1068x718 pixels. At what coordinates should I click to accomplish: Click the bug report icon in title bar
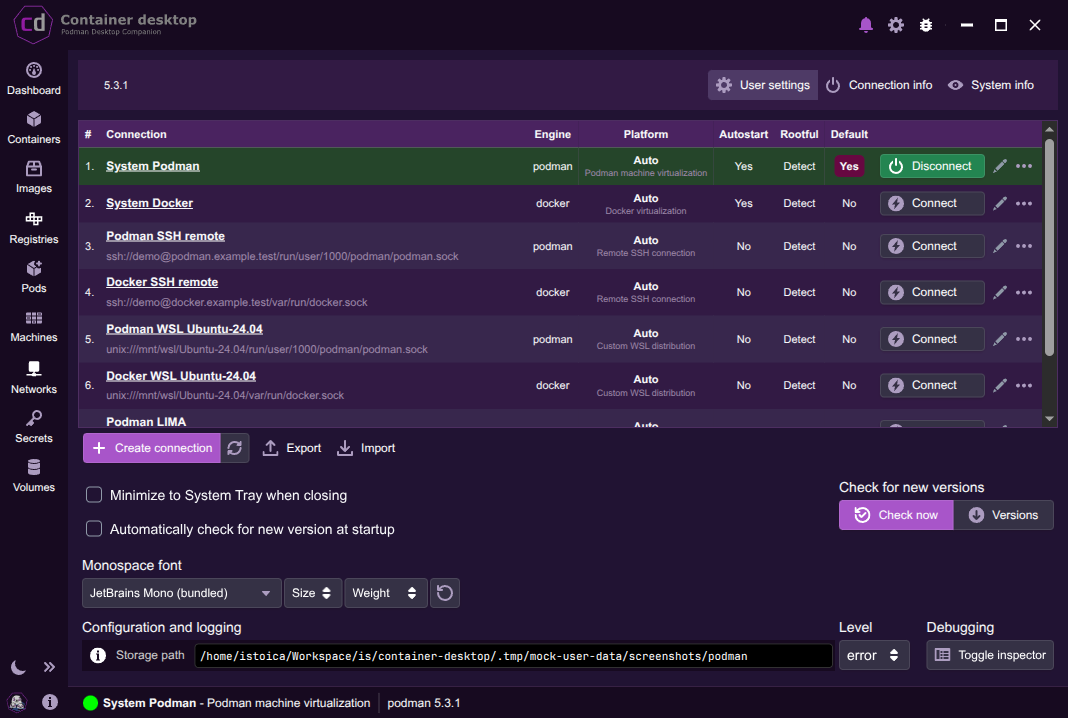926,25
